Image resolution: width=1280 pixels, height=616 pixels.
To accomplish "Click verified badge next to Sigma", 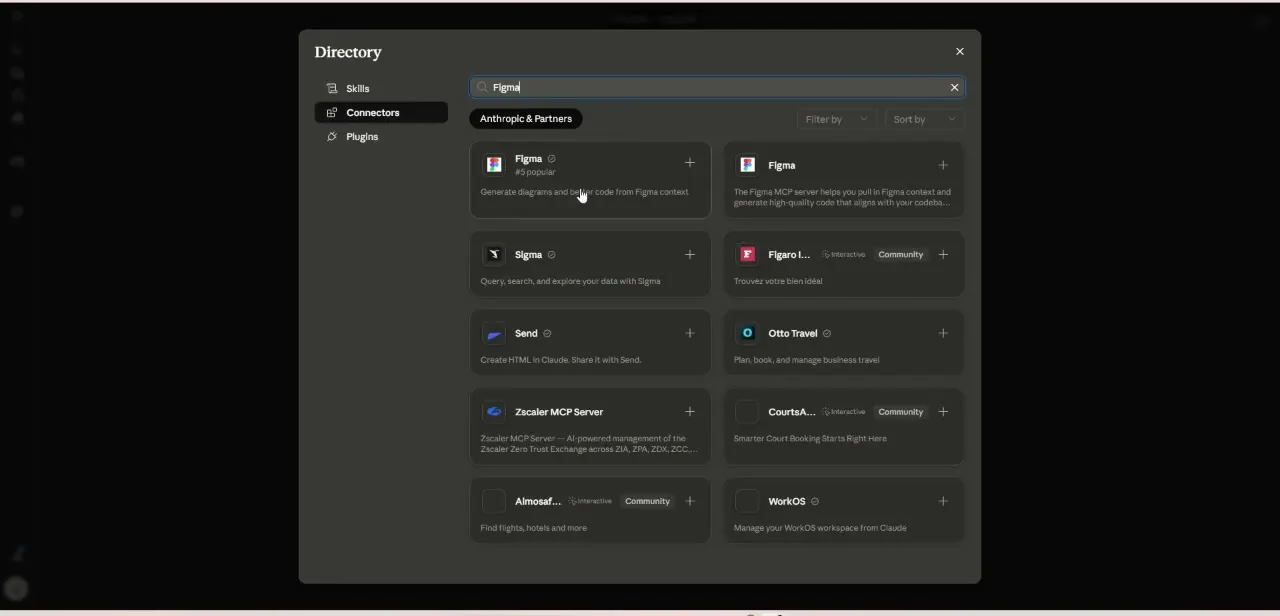I will [x=552, y=254].
